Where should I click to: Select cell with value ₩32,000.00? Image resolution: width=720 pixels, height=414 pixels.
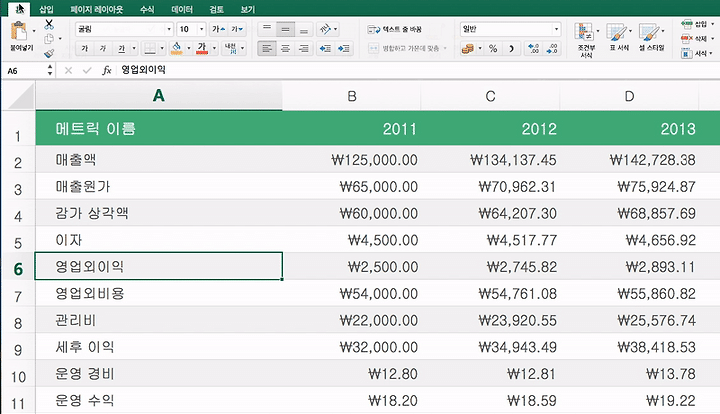coord(351,347)
